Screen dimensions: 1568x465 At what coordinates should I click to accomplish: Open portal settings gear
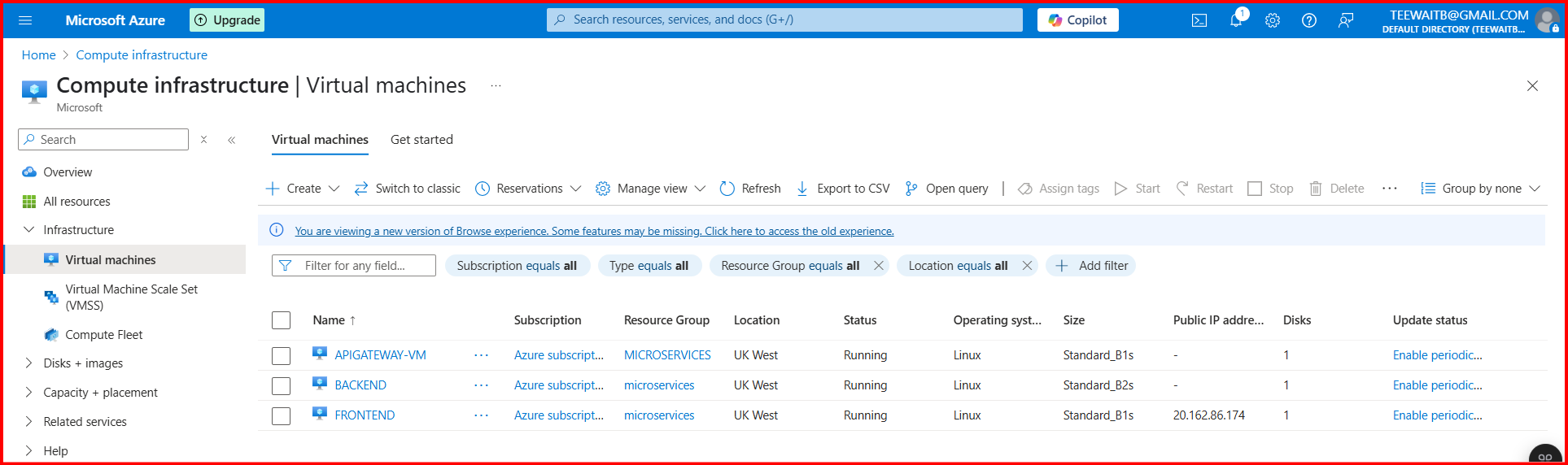pyautogui.click(x=1273, y=20)
